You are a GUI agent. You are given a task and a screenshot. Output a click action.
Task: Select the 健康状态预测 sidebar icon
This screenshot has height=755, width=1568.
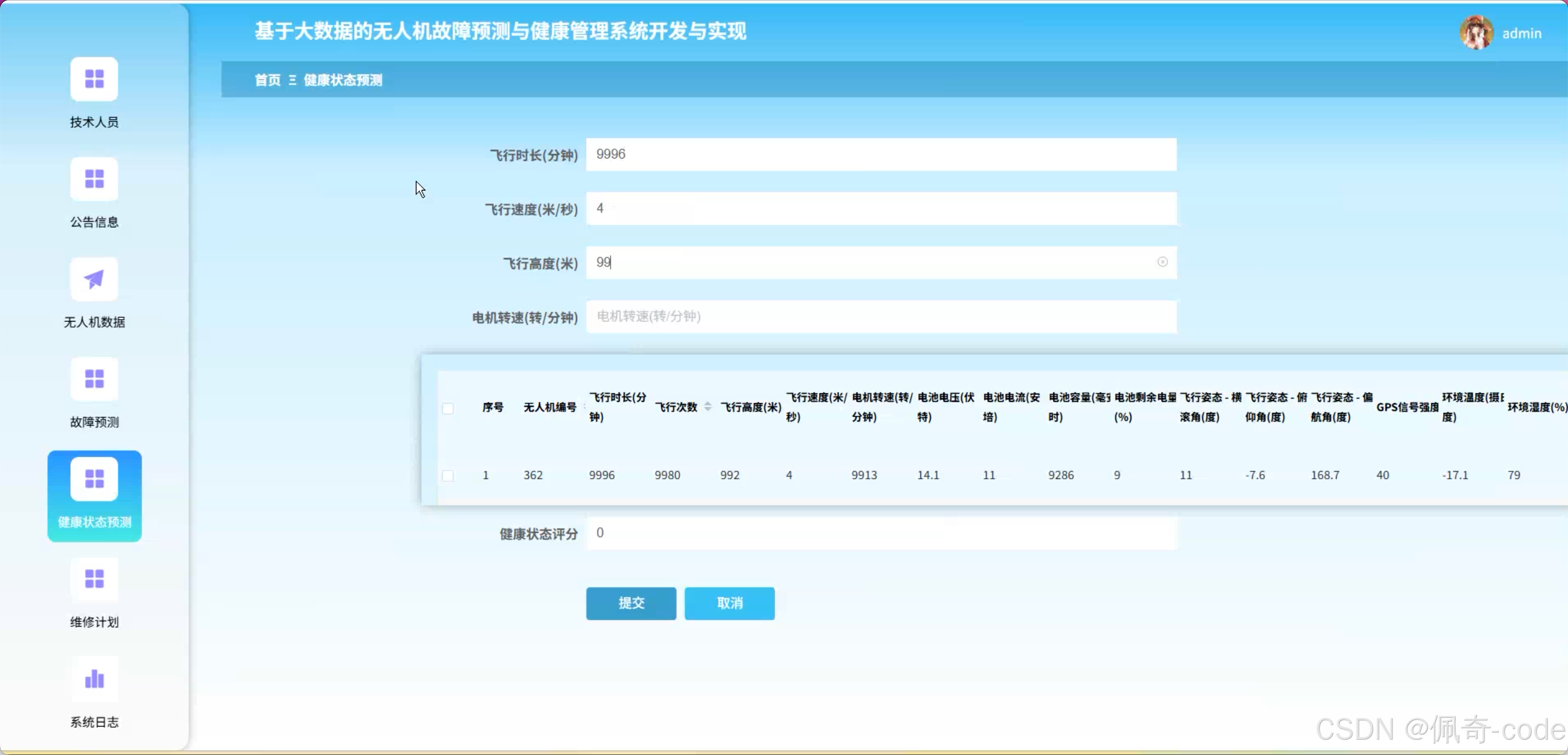pyautogui.click(x=94, y=479)
